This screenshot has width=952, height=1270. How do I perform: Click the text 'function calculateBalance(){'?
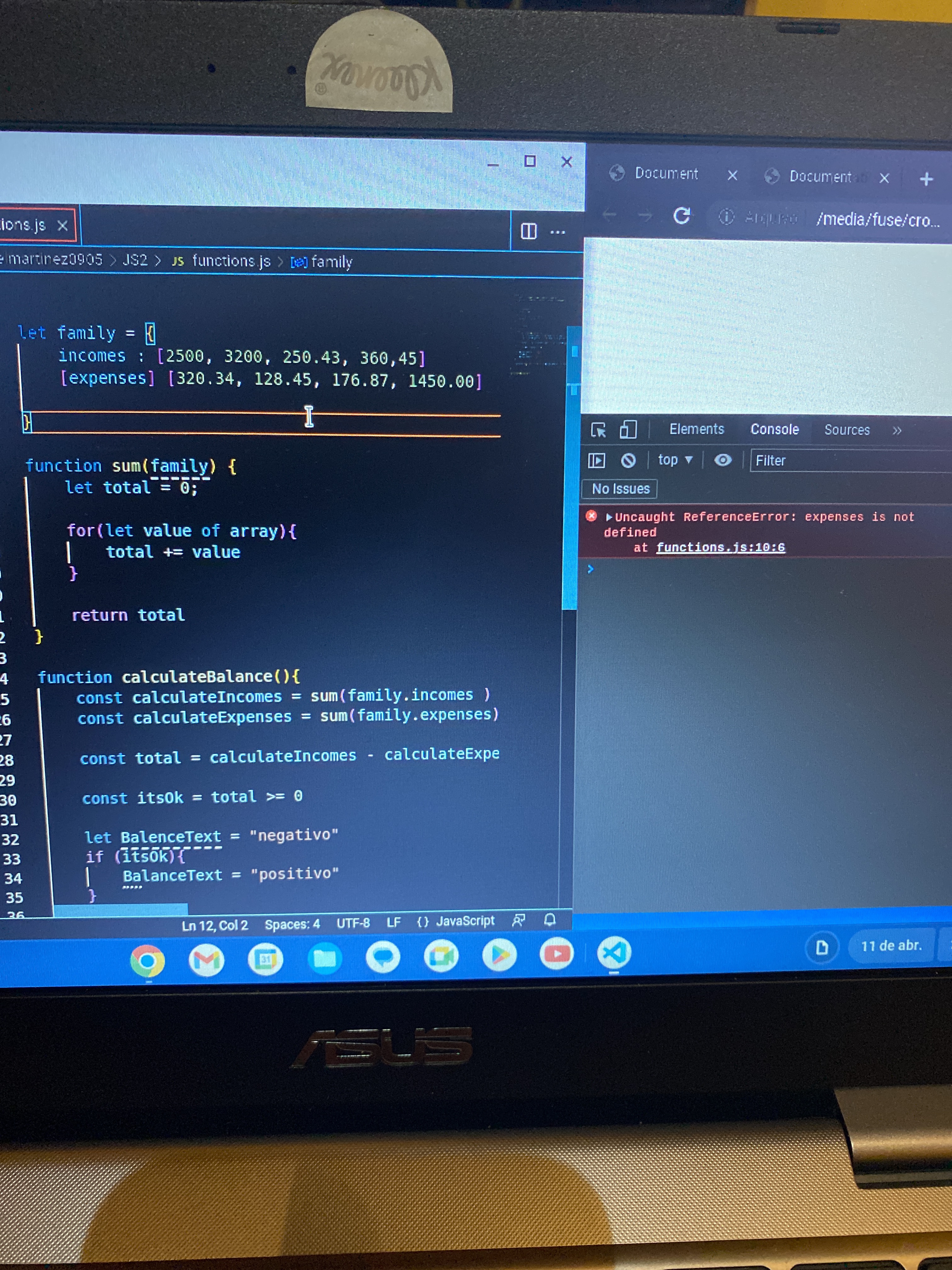tap(169, 677)
